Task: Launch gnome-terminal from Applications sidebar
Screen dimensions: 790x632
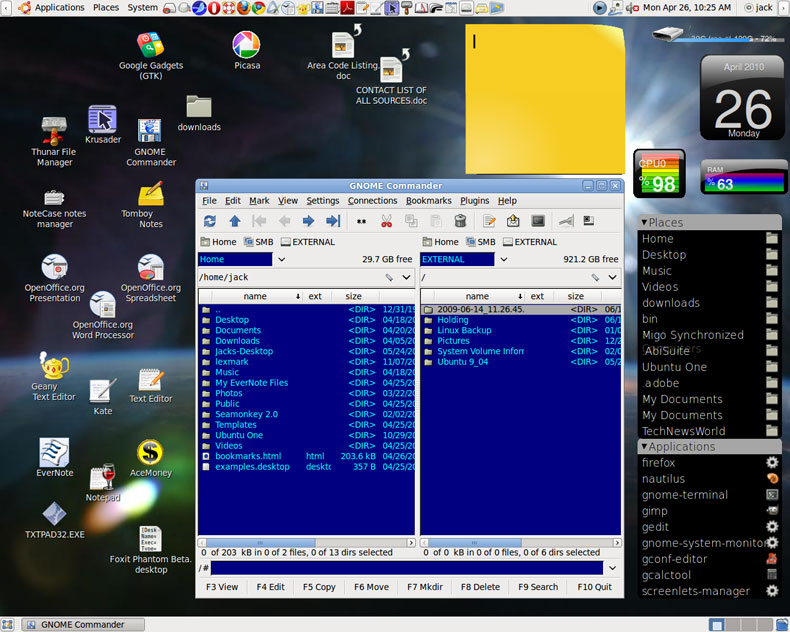Action: point(709,495)
